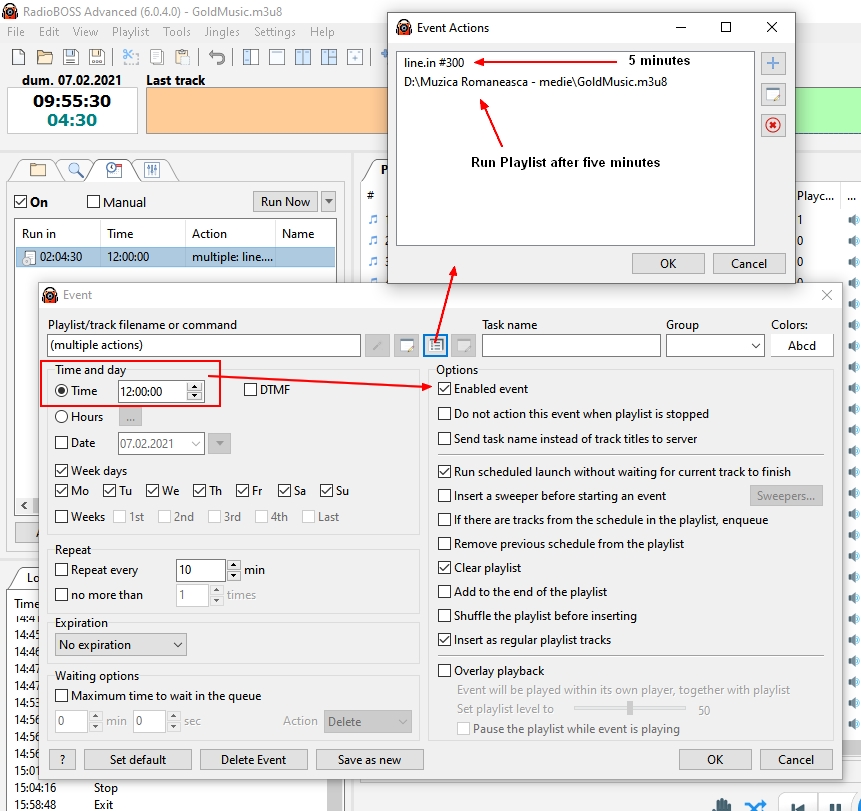This screenshot has height=811, width=861.
Task: Paste tracks using the clipboard toolbar icon
Action: (182, 57)
